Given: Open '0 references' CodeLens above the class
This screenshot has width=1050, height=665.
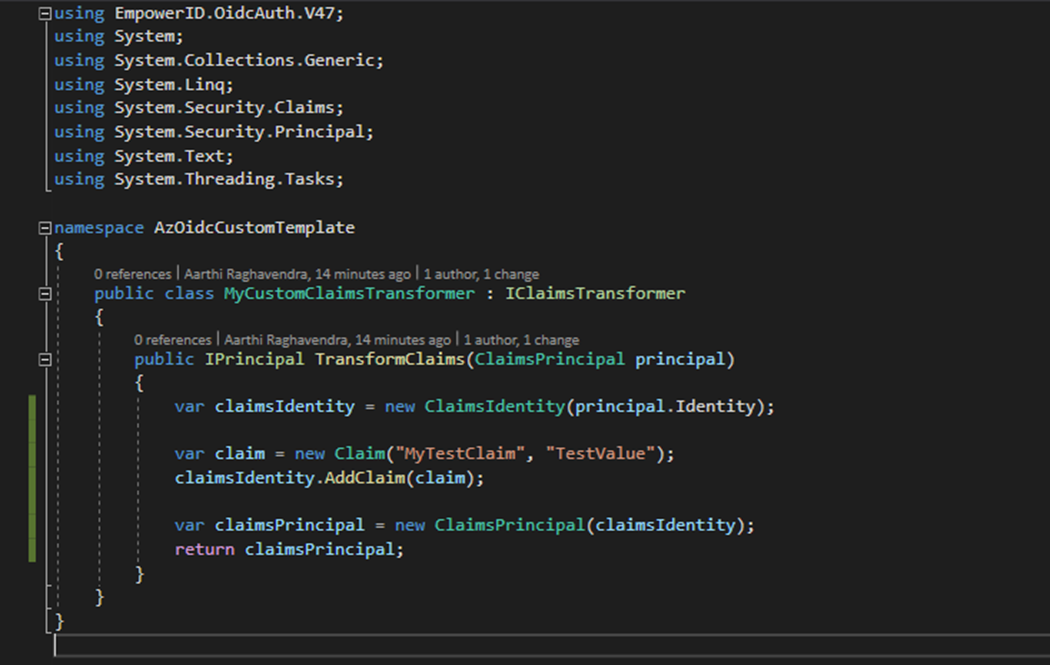Looking at the screenshot, I should [133, 274].
